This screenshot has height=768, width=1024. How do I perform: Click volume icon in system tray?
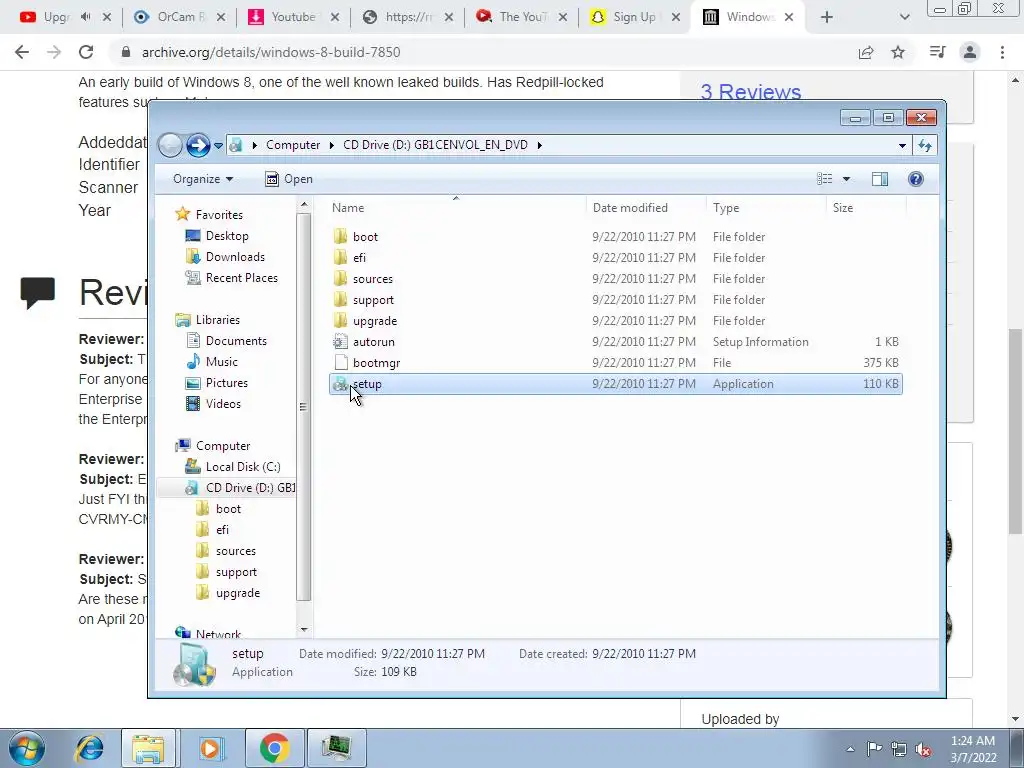coord(923,749)
